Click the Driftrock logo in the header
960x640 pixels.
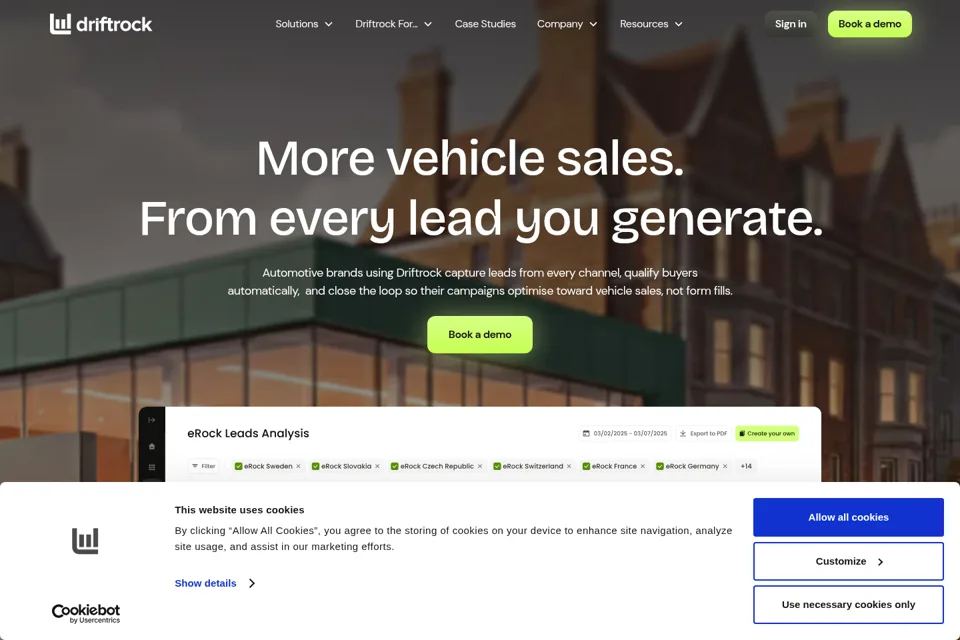[x=101, y=24]
